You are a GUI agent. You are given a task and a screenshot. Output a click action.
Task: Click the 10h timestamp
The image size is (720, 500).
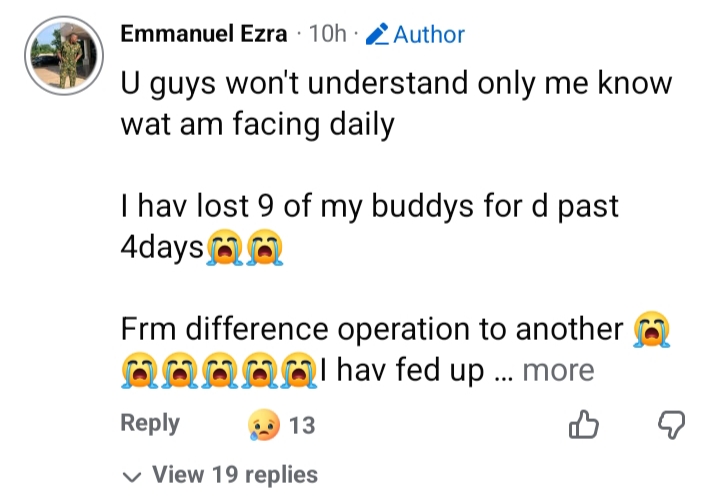click(x=328, y=35)
